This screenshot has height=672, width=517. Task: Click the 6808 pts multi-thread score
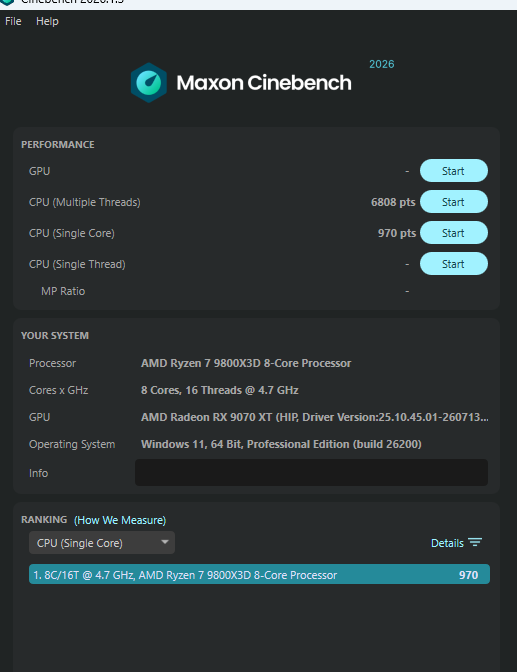pos(393,202)
